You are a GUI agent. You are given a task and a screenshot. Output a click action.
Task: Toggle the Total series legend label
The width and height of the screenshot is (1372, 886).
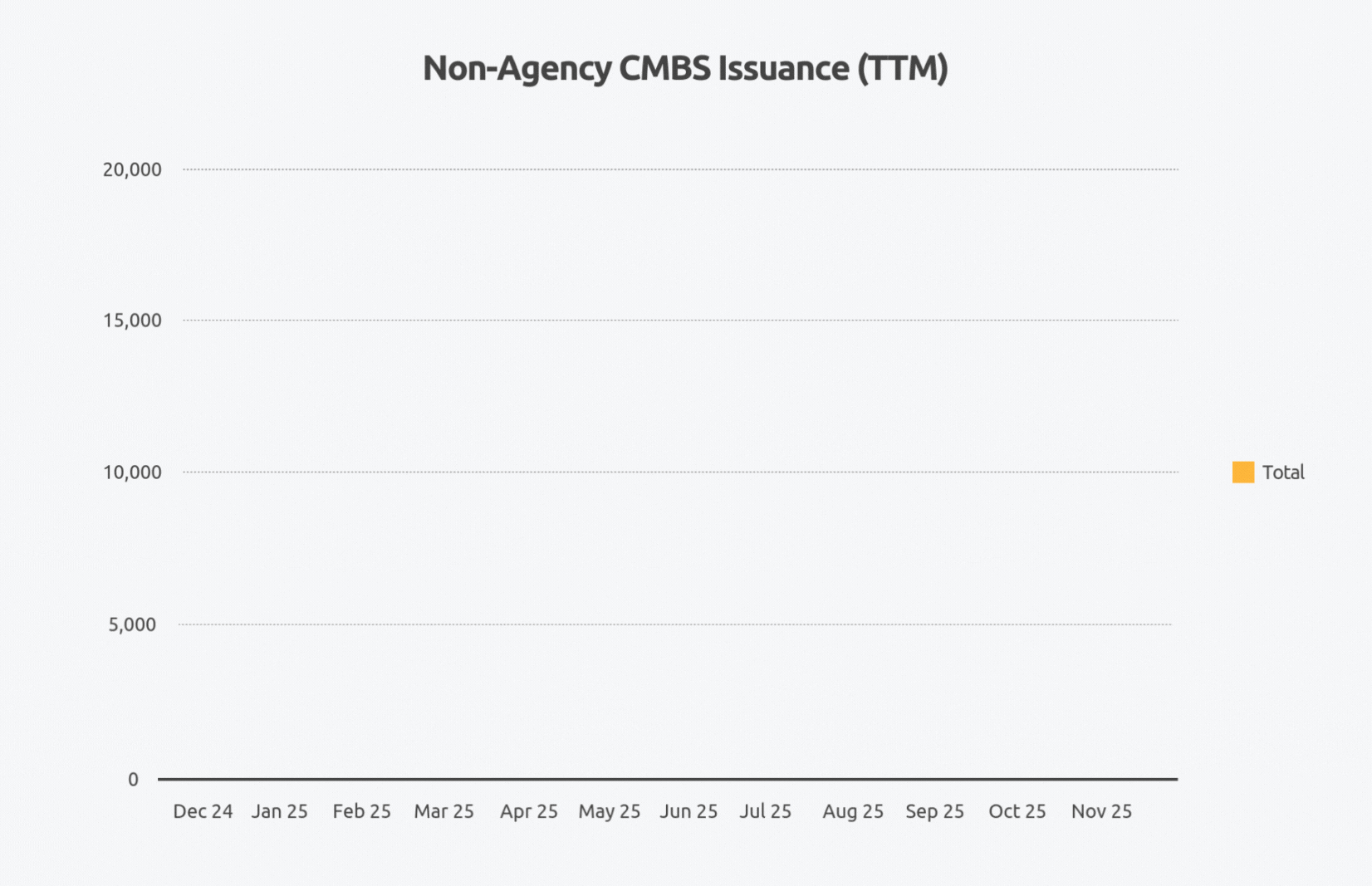pos(1283,472)
